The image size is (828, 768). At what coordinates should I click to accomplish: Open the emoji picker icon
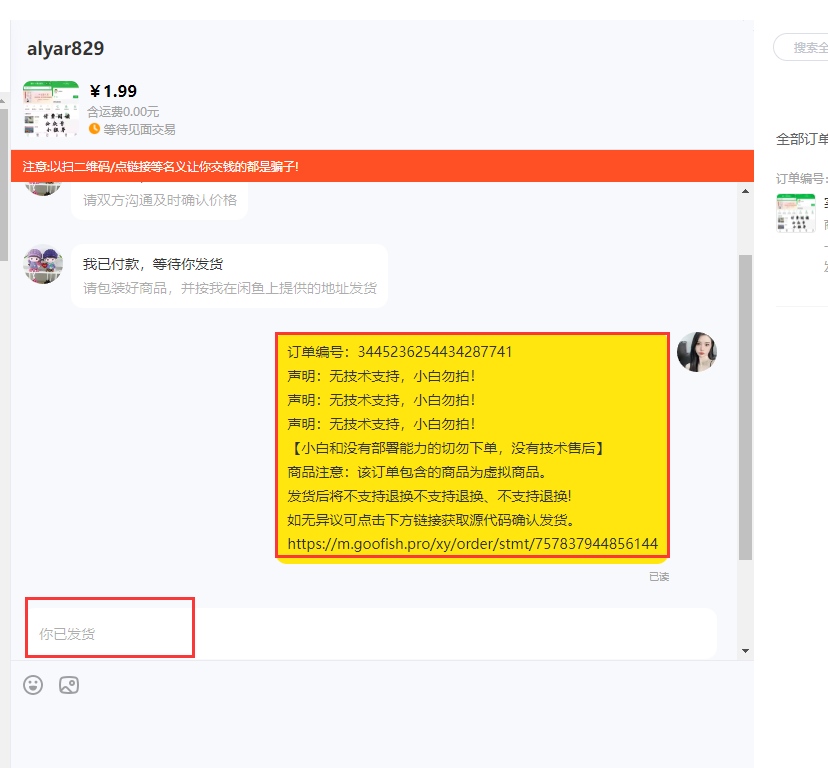pos(32,685)
